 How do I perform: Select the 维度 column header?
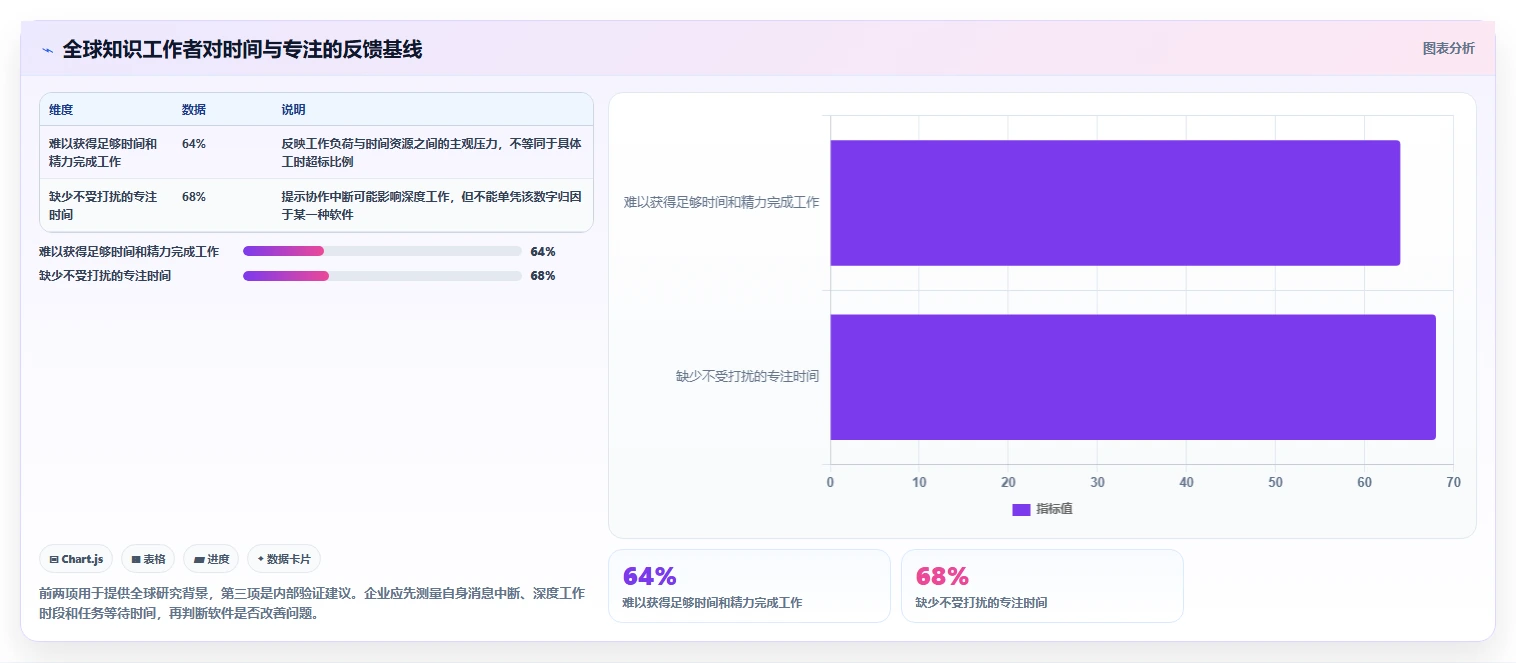tap(61, 110)
